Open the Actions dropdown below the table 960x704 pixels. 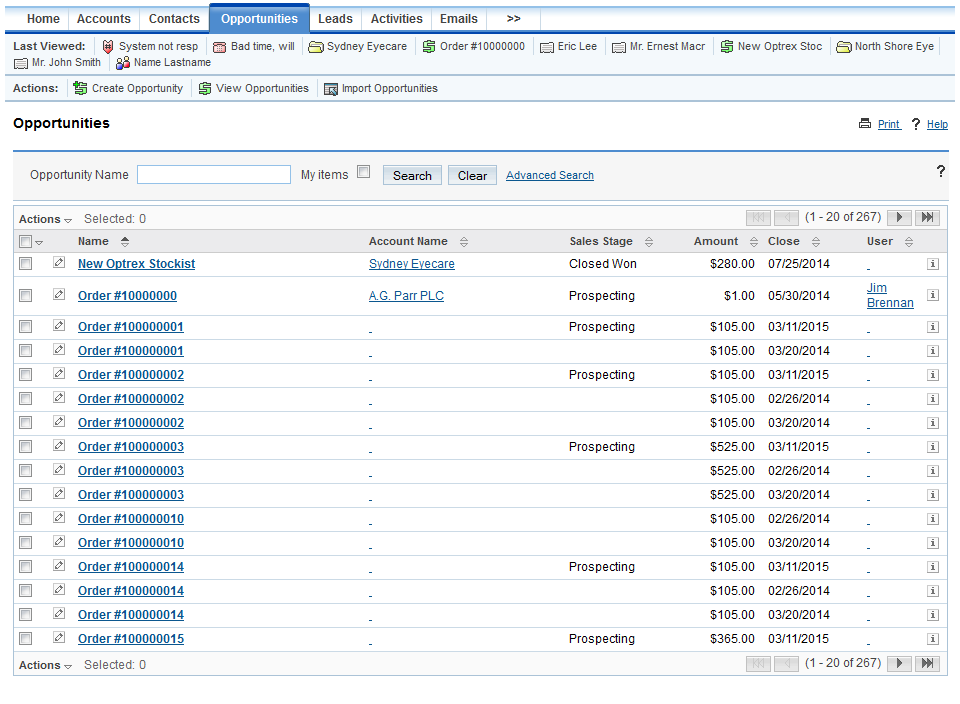tap(45, 665)
